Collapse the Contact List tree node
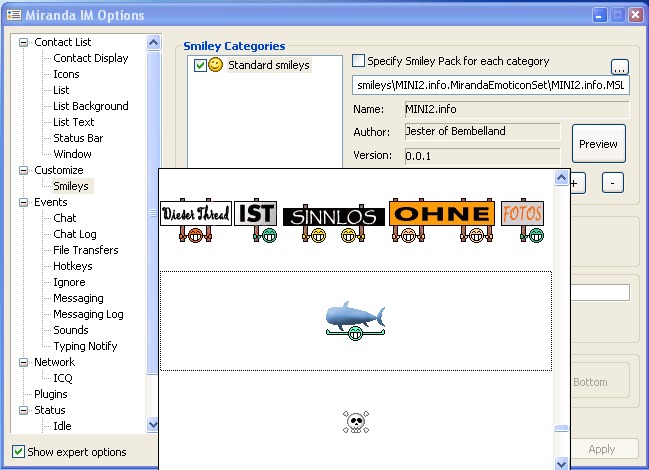649x470 pixels. click(23, 42)
